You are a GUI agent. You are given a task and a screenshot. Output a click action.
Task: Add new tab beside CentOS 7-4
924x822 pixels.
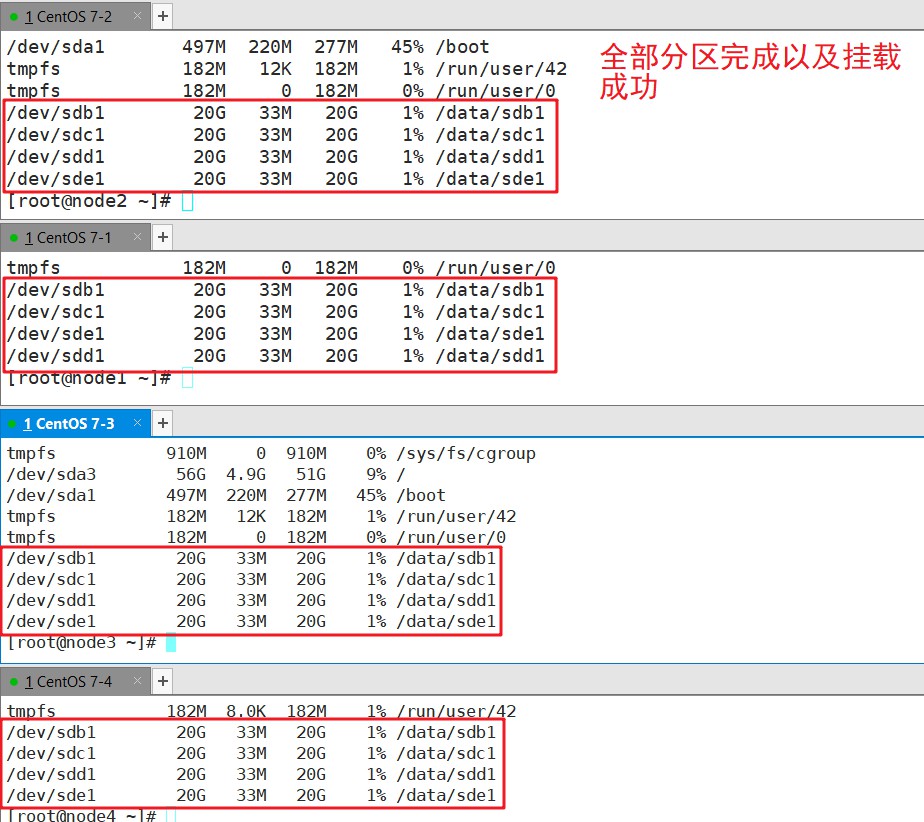click(163, 682)
